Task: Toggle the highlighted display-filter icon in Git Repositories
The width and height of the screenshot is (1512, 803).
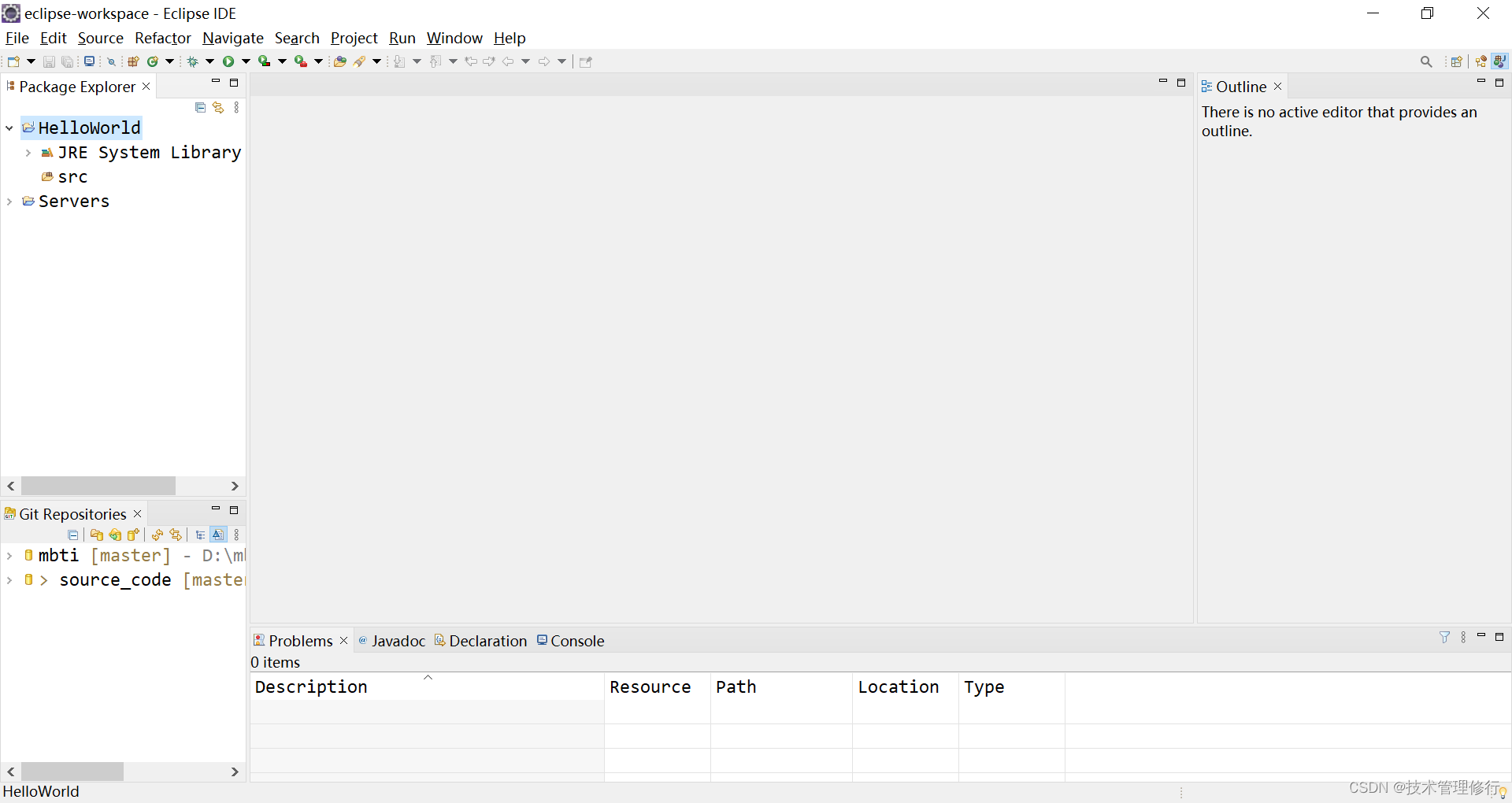Action: (218, 535)
